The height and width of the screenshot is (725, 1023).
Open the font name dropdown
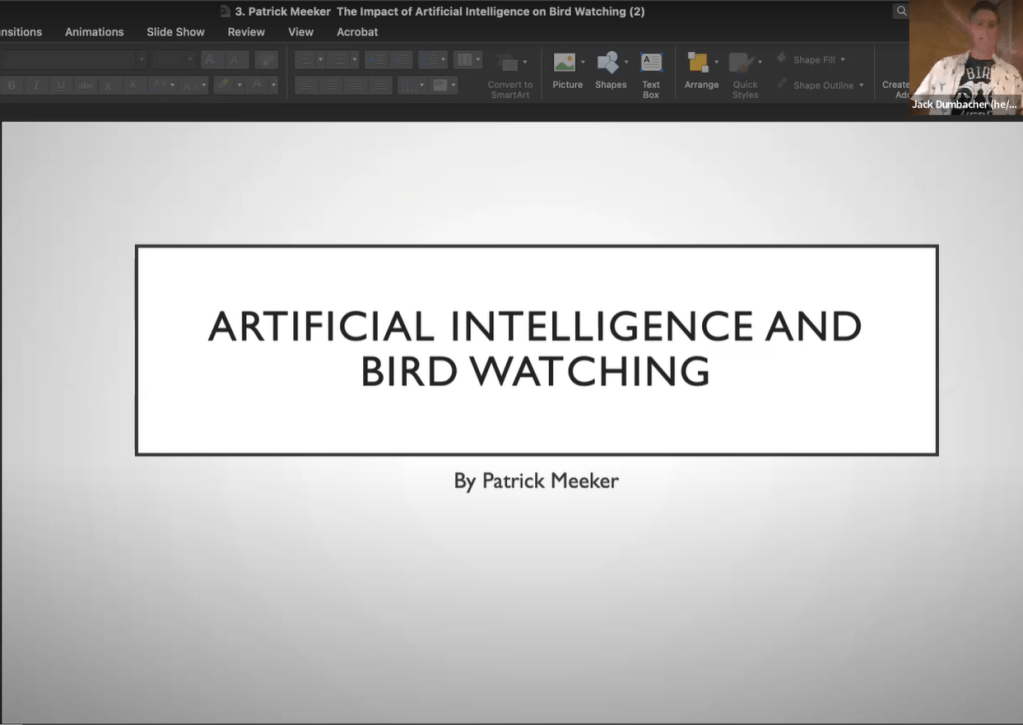point(141,60)
